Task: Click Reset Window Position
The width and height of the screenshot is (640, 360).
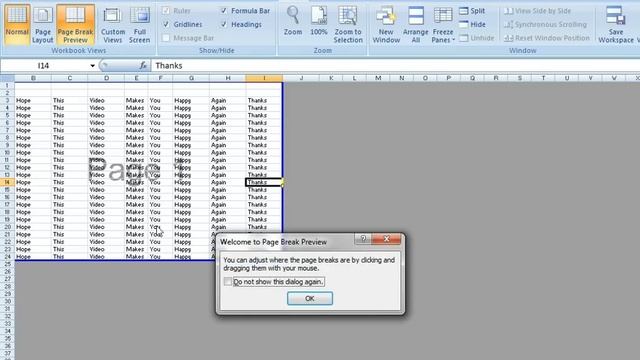Action: [547, 38]
